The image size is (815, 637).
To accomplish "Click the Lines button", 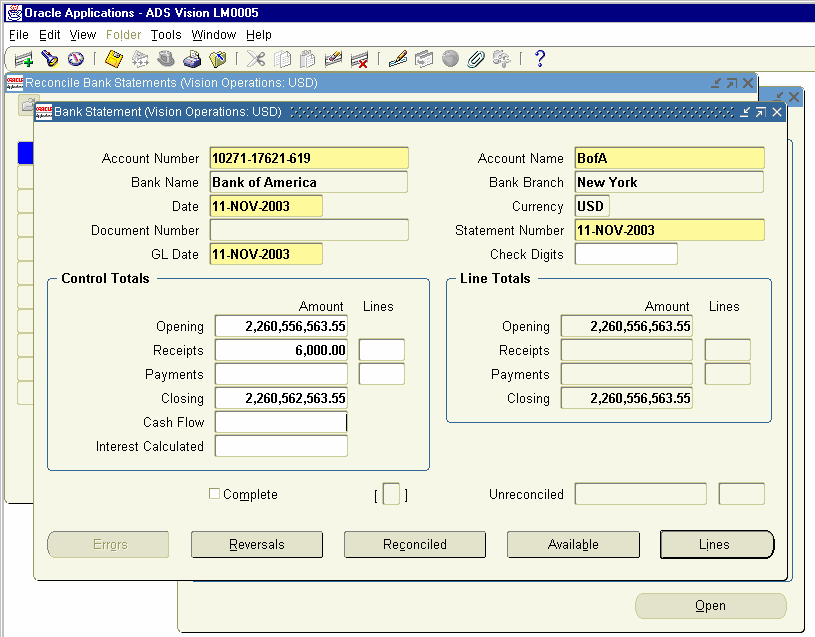I will pyautogui.click(x=717, y=545).
